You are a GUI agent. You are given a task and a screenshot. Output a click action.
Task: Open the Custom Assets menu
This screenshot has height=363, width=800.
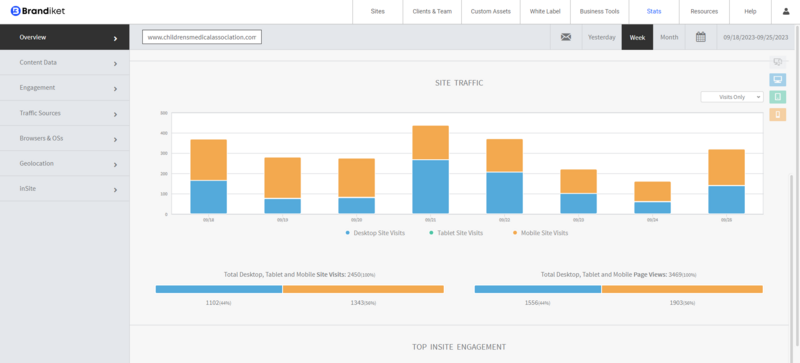point(491,11)
